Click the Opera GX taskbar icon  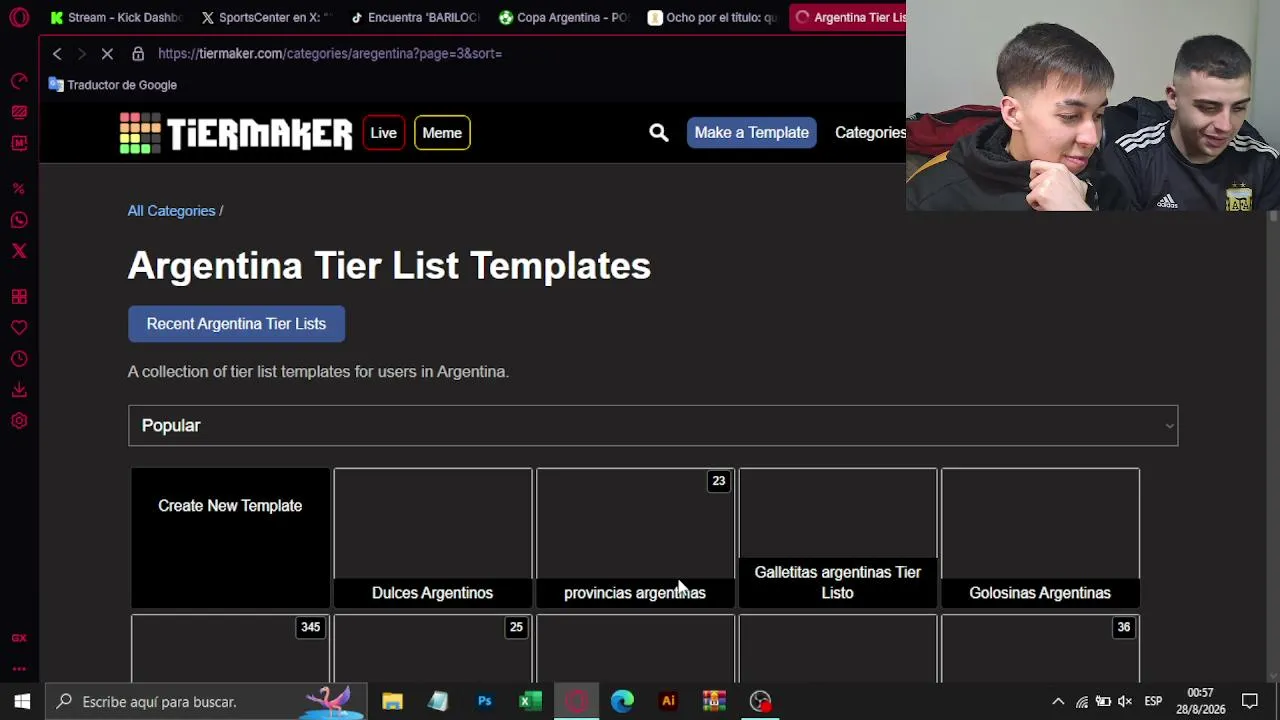tap(576, 701)
